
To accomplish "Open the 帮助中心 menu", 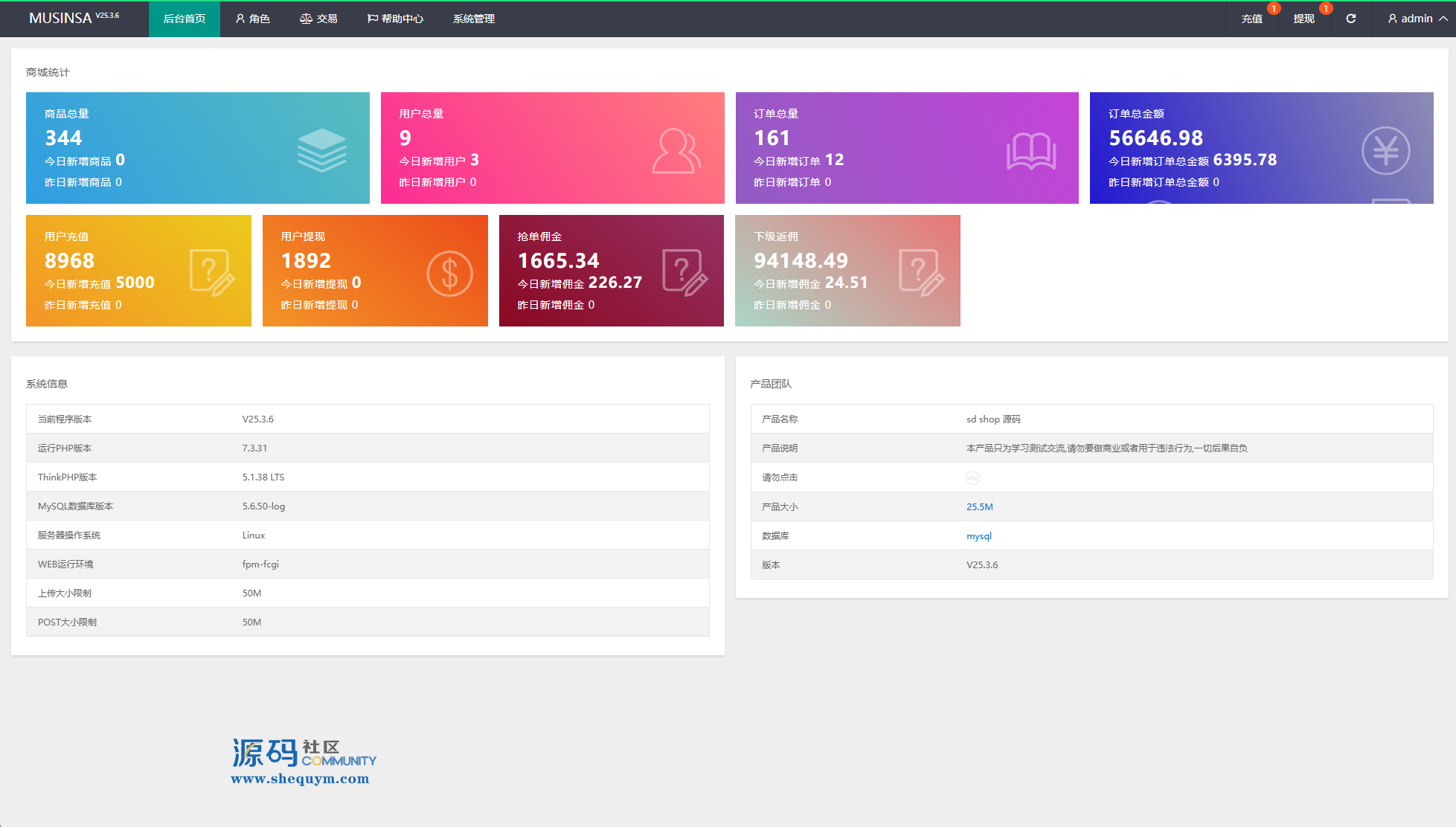I will [395, 19].
